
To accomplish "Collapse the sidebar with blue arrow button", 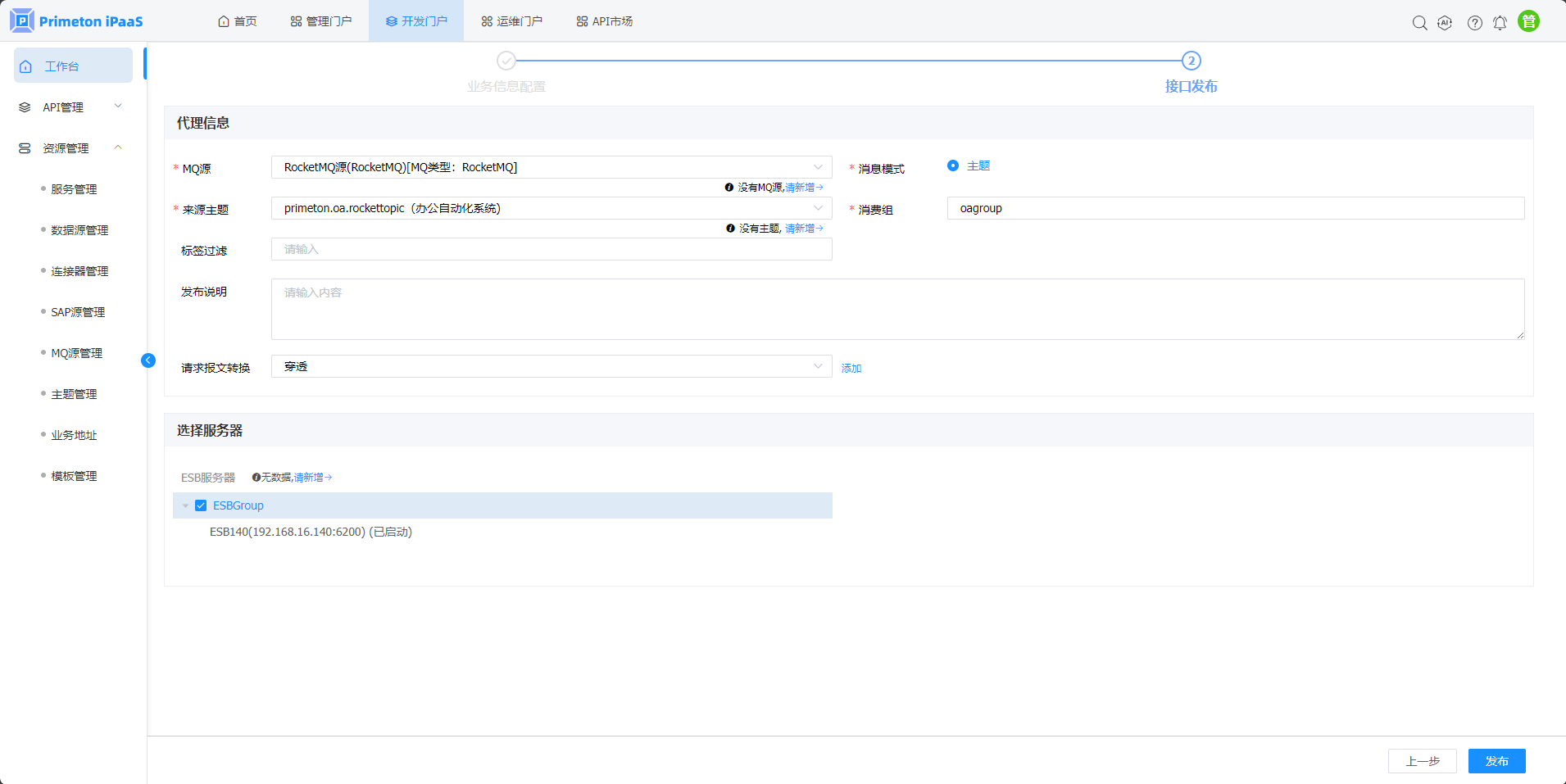I will point(148,360).
